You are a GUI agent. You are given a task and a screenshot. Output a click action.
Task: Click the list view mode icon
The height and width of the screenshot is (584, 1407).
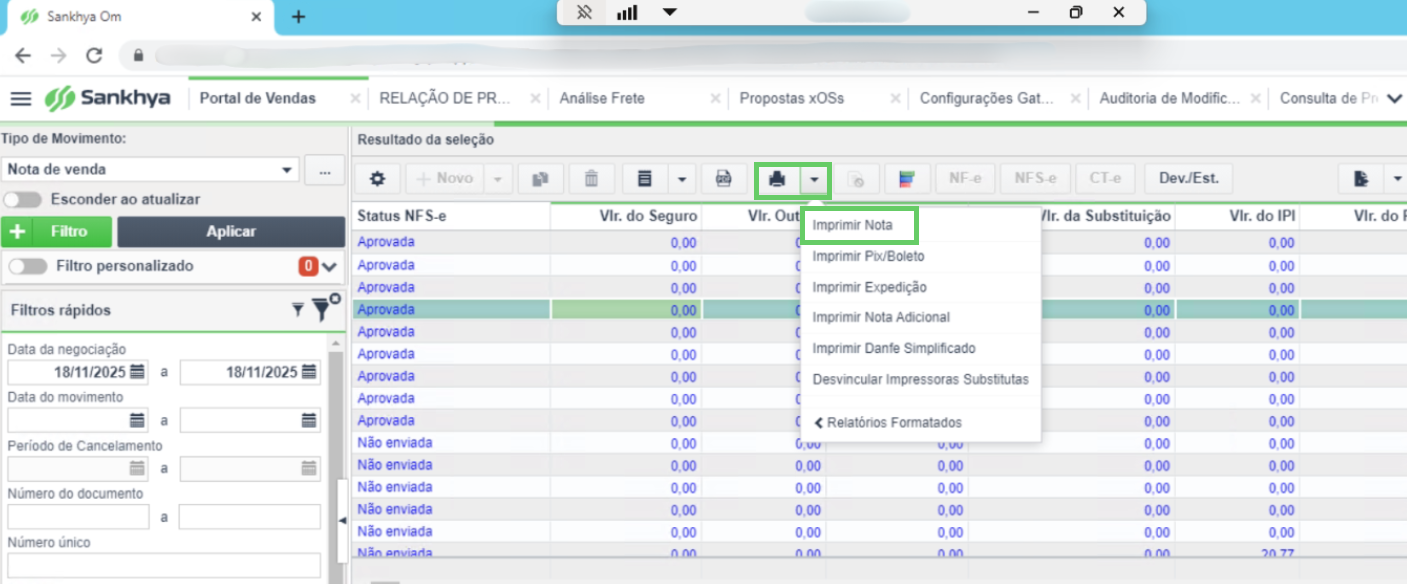(645, 179)
